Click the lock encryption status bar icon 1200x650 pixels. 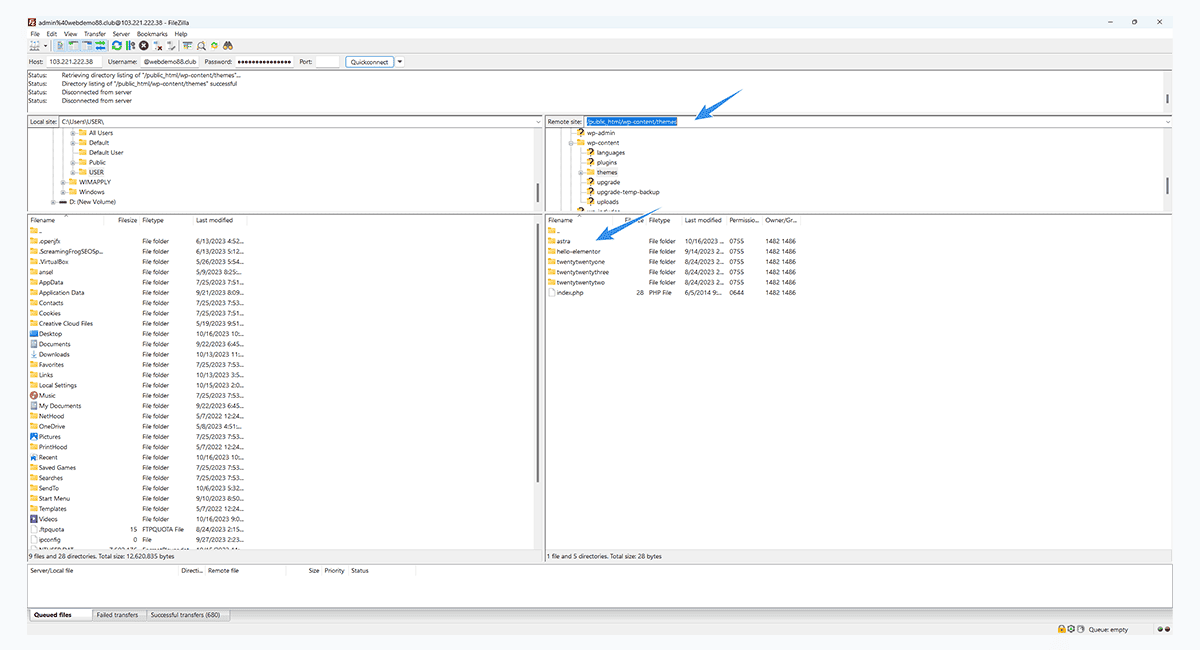click(x=1062, y=629)
